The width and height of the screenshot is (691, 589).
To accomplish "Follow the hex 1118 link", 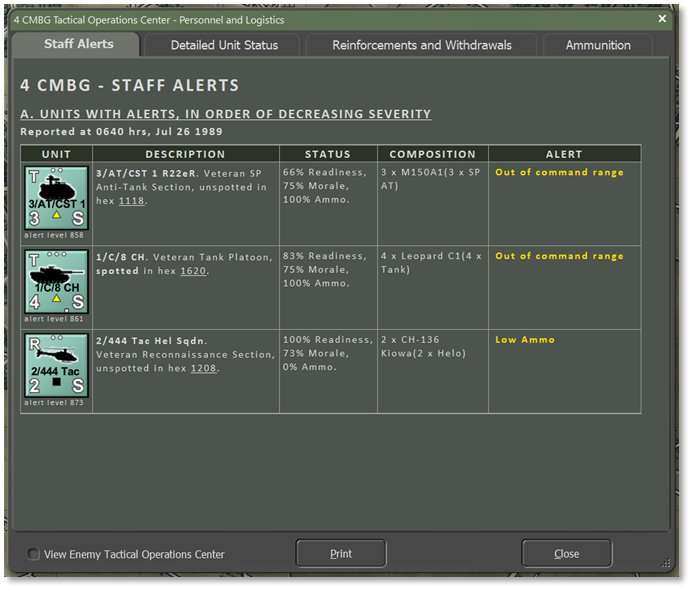I will [x=132, y=201].
